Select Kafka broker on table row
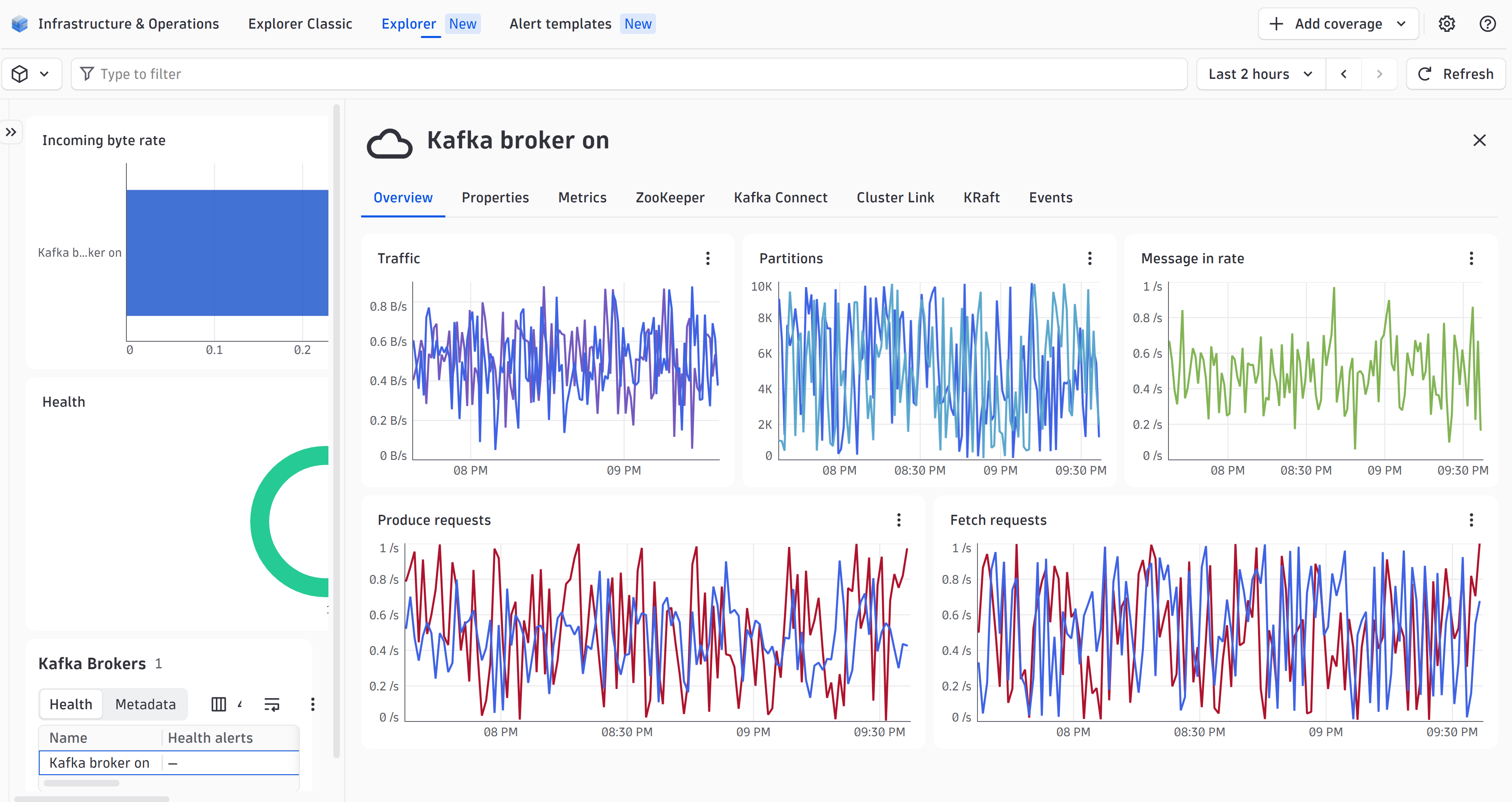The image size is (1512, 802). coord(169,763)
